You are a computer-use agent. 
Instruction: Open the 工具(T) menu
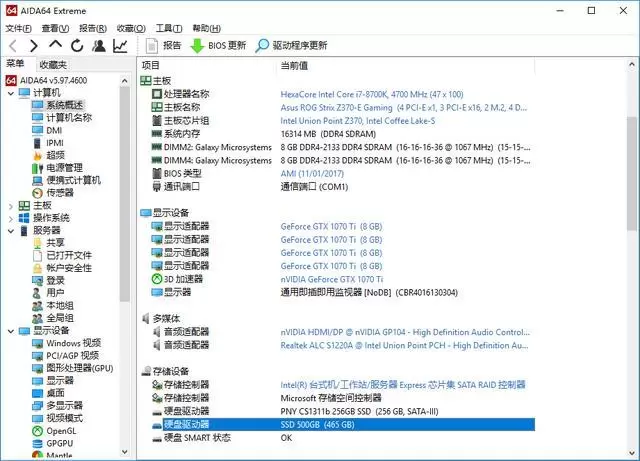click(x=169, y=28)
